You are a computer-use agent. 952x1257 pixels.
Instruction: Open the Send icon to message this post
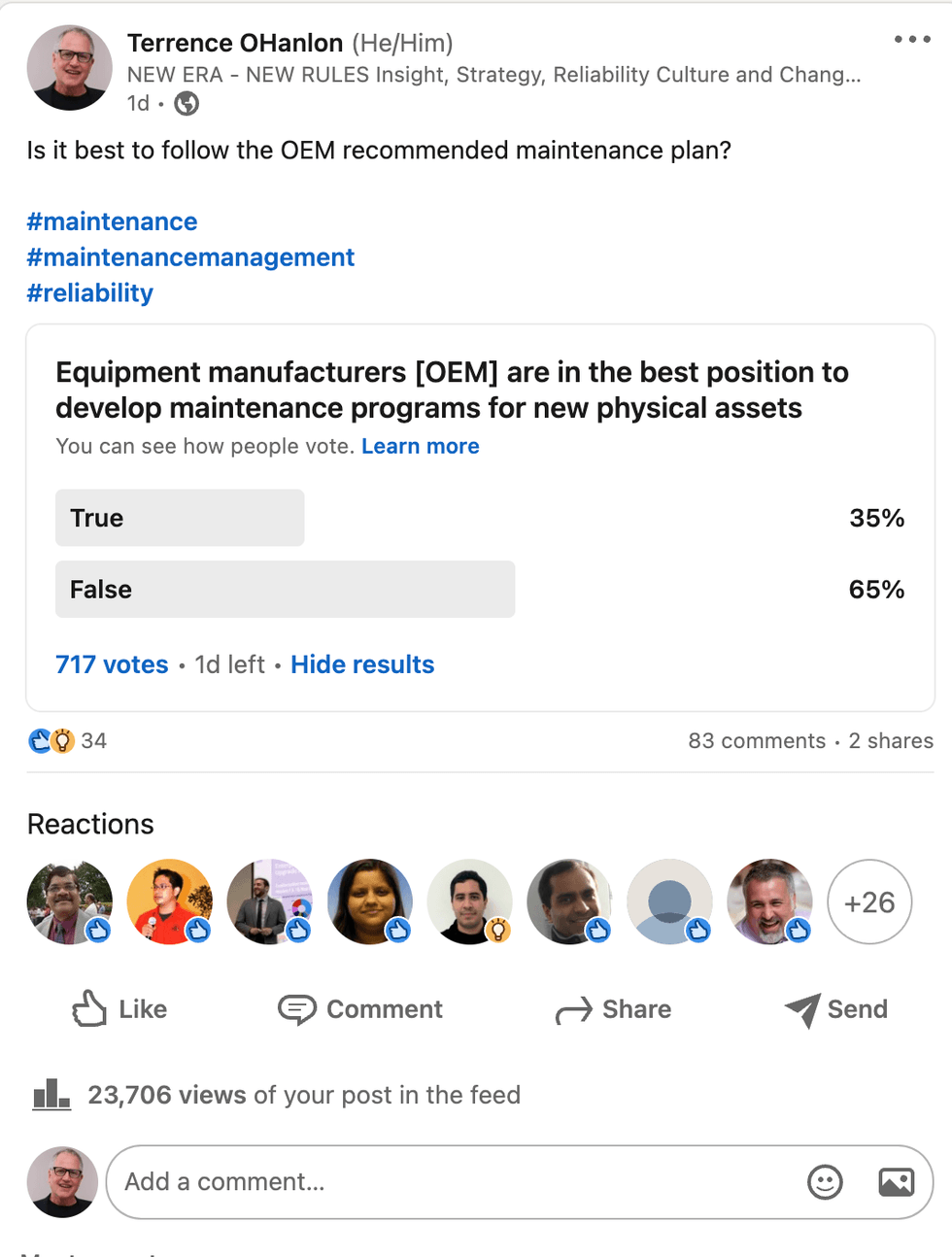(x=803, y=1009)
